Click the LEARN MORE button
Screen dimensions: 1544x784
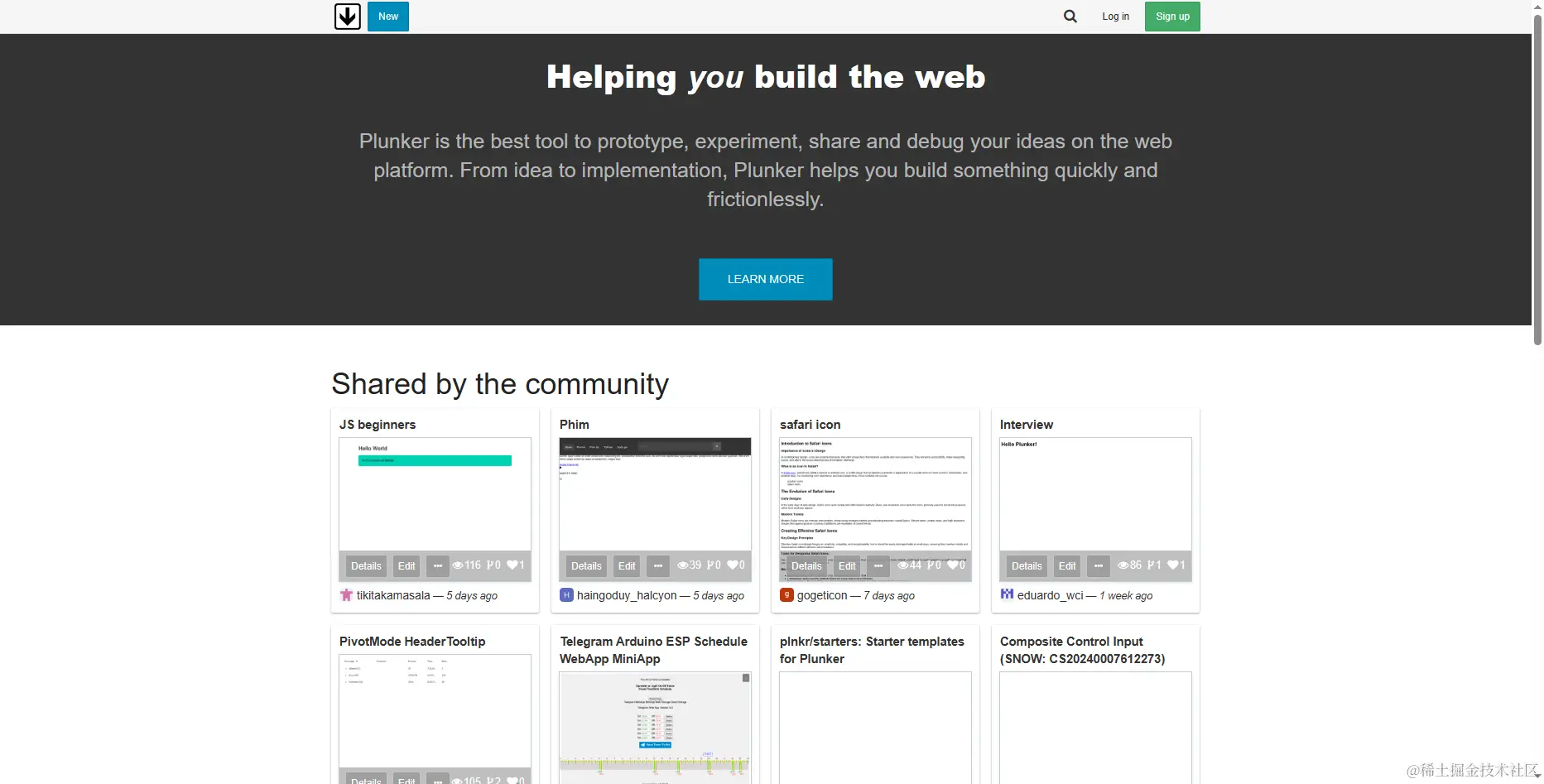click(766, 279)
